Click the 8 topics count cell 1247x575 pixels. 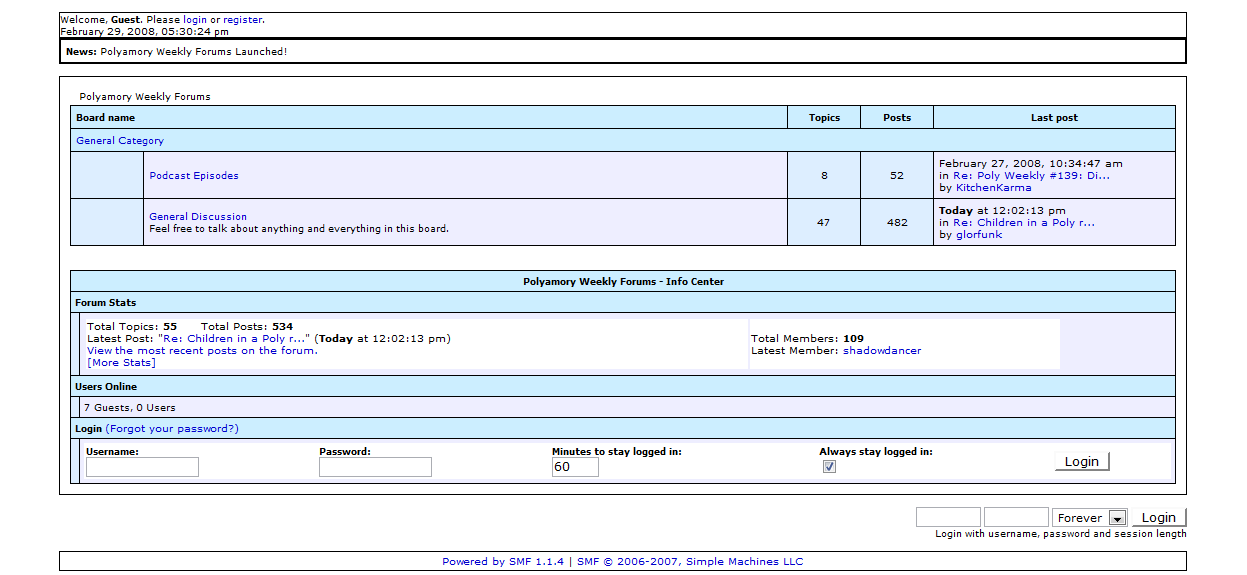pos(824,175)
